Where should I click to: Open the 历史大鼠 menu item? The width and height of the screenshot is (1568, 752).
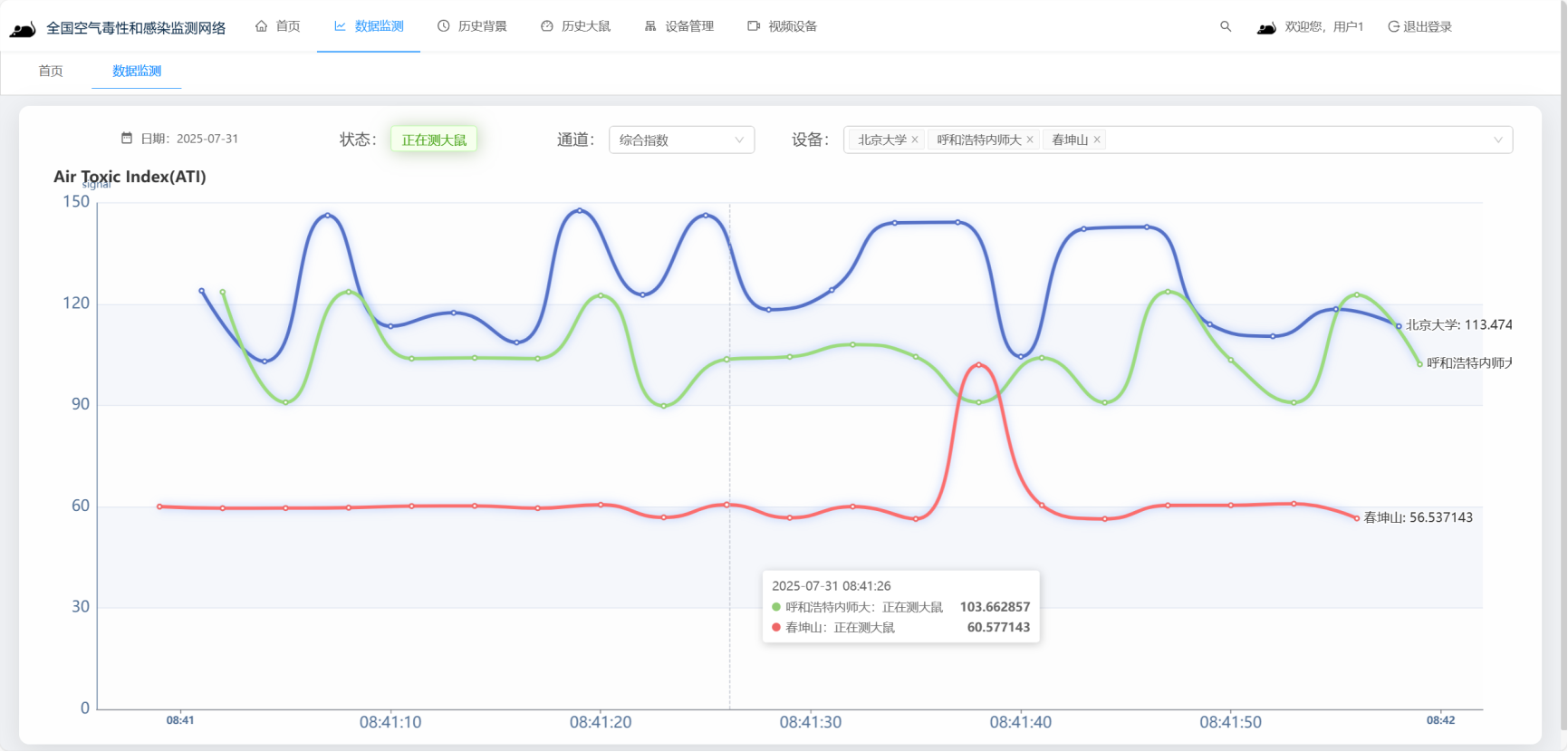(x=576, y=26)
